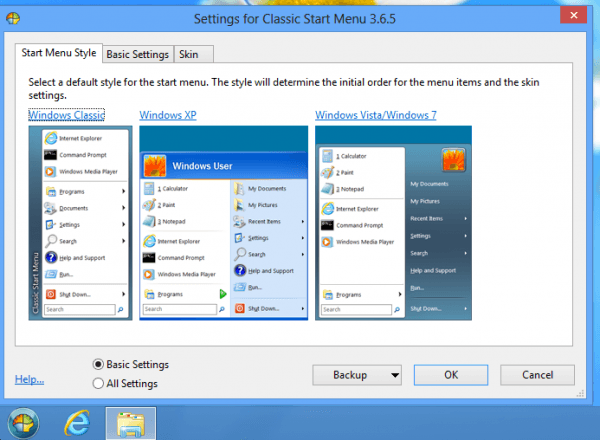
Task: Open the Start button orb on taskbar
Action: point(23,423)
